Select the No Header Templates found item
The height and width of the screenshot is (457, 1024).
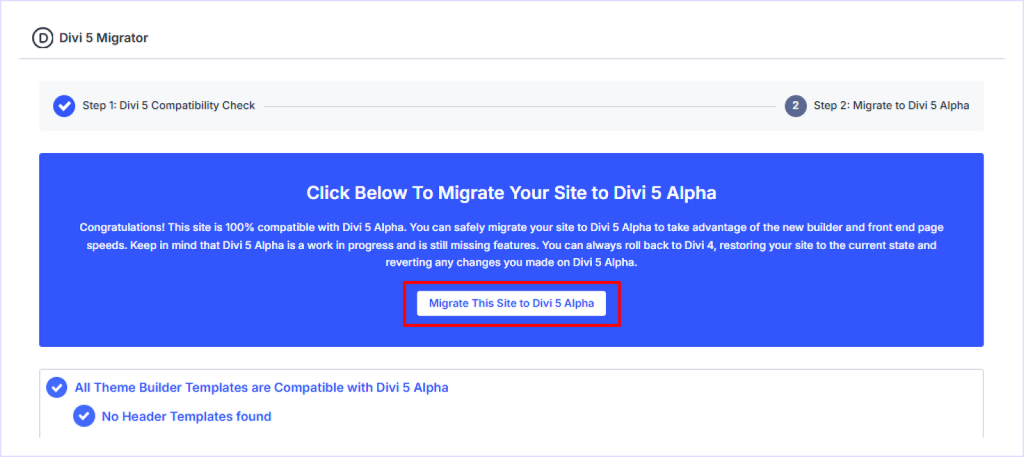tap(186, 416)
